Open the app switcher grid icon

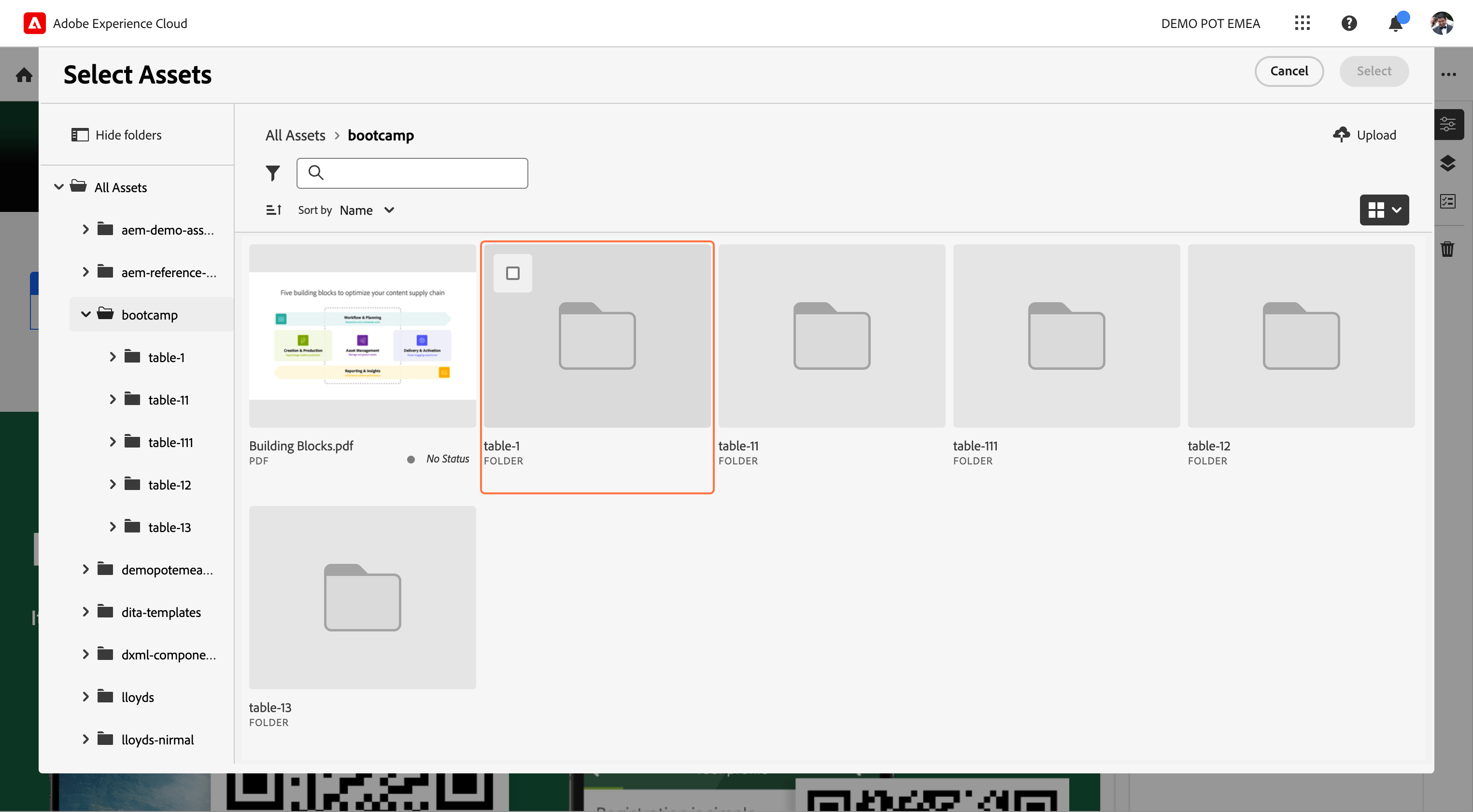pos(1302,23)
